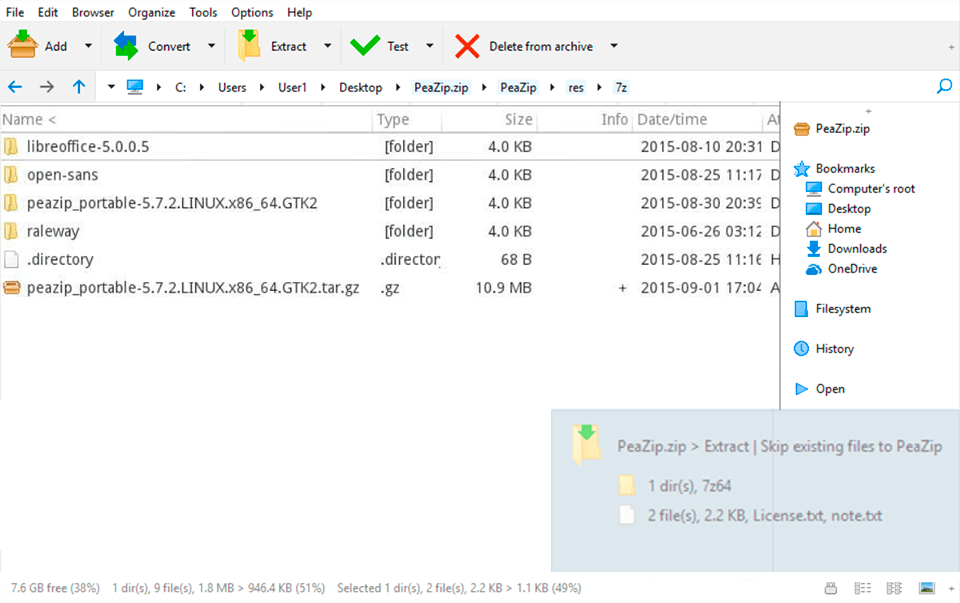This screenshot has width=960, height=603.
Task: Go forward with the right arrow
Action: (47, 87)
